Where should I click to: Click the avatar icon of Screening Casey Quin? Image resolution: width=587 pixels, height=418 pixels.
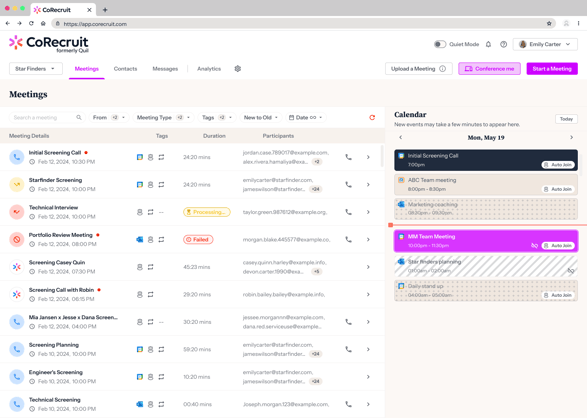pos(17,267)
